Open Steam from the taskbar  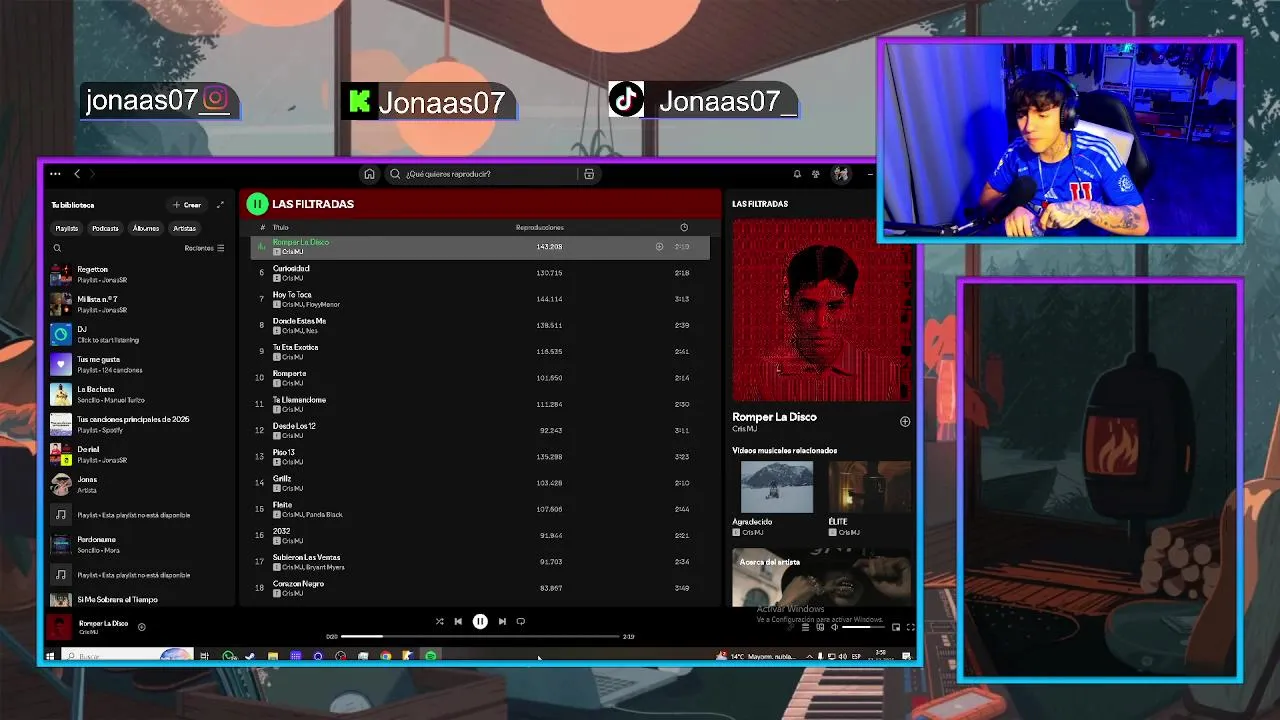coord(249,656)
